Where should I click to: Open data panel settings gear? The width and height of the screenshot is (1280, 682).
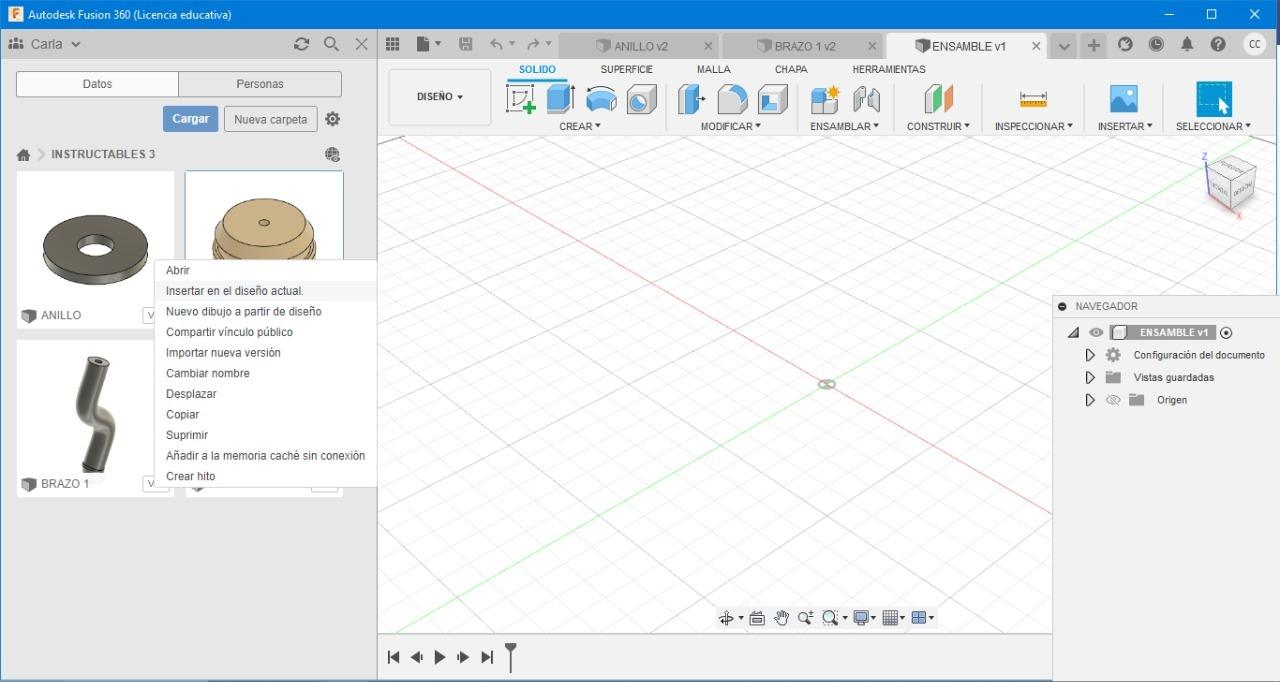(x=333, y=119)
